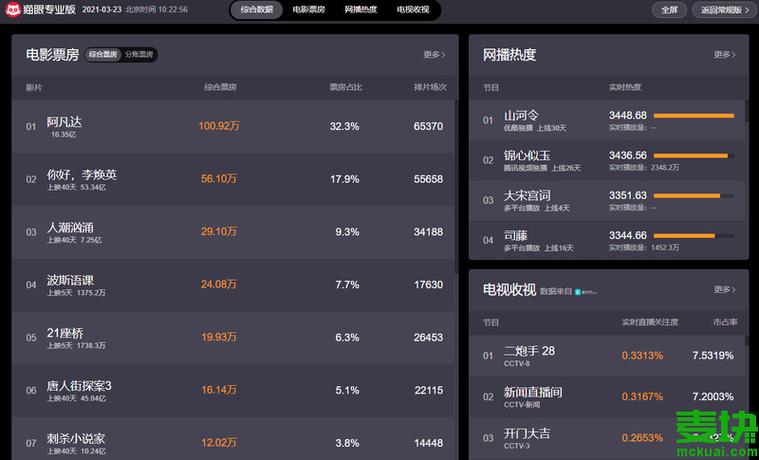Image resolution: width=759 pixels, height=460 pixels.
Task: Switch to the 综合数据 tab
Action: tap(257, 10)
